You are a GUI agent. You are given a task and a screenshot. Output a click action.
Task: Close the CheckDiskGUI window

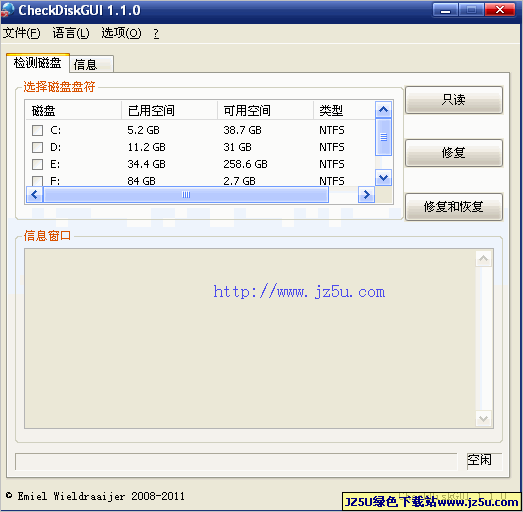pos(500,10)
